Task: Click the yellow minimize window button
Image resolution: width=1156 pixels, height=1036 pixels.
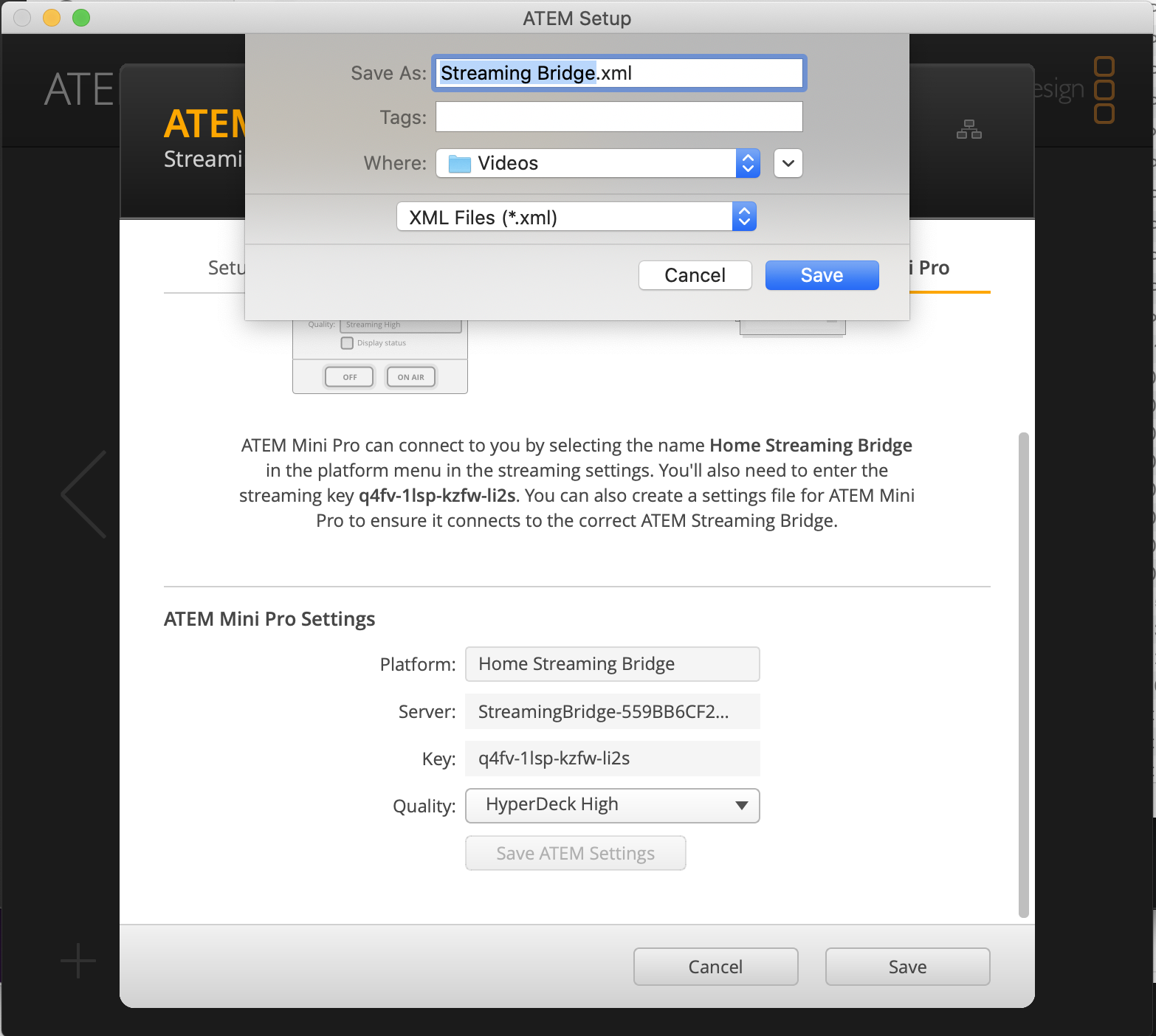Action: pos(52,17)
